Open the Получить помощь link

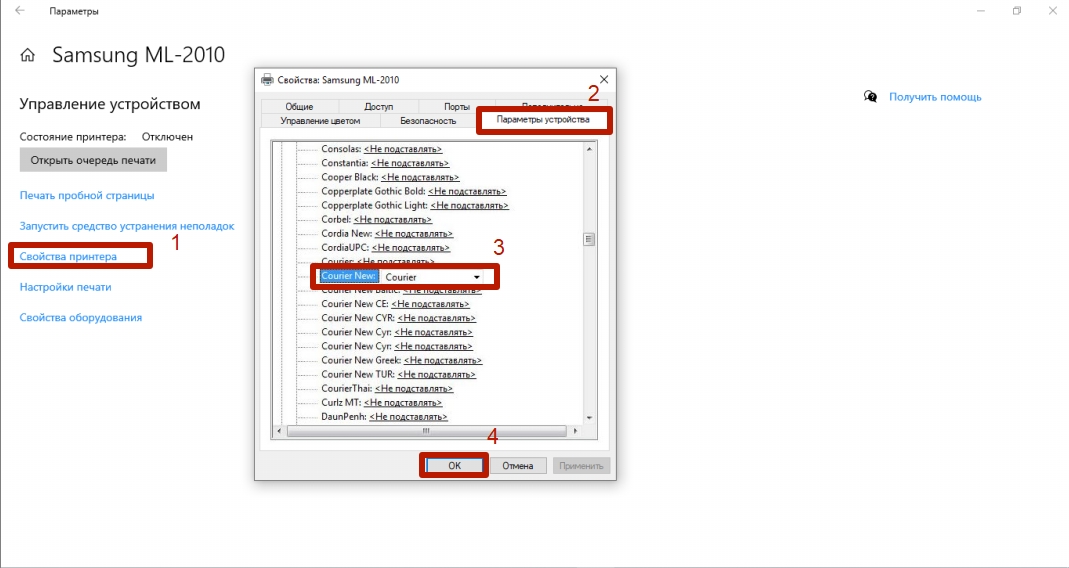pyautogui.click(x=935, y=97)
